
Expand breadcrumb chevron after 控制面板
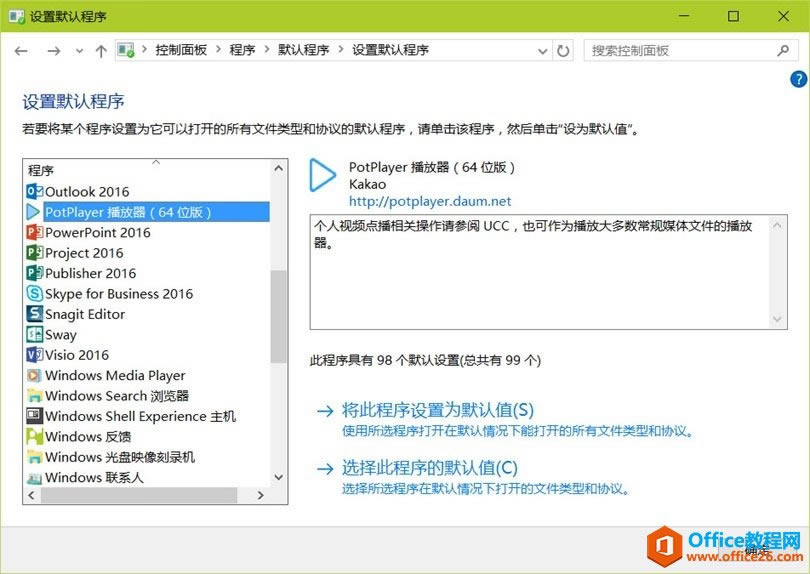(218, 50)
